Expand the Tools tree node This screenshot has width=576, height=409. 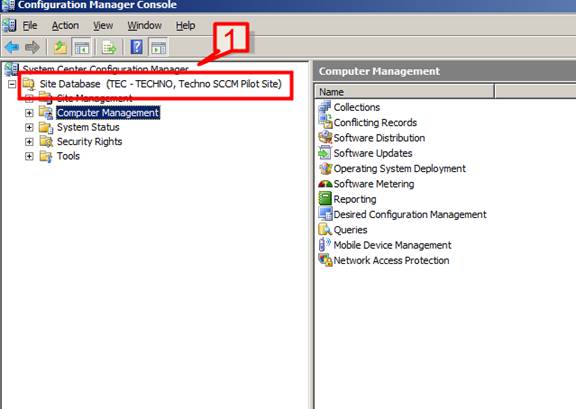29,157
